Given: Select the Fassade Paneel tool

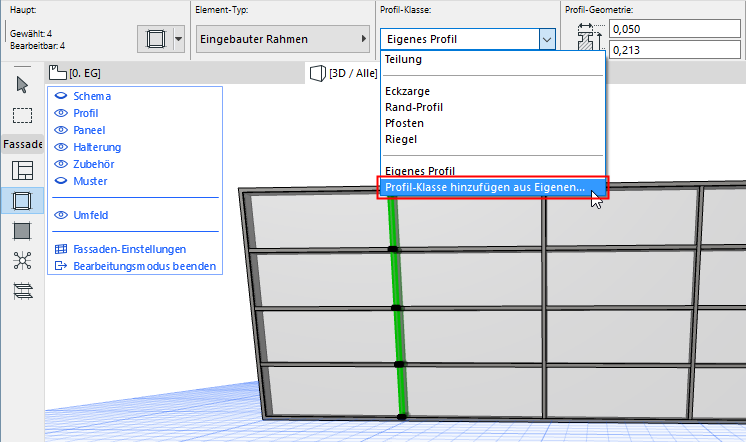Looking at the screenshot, I should tap(22, 231).
